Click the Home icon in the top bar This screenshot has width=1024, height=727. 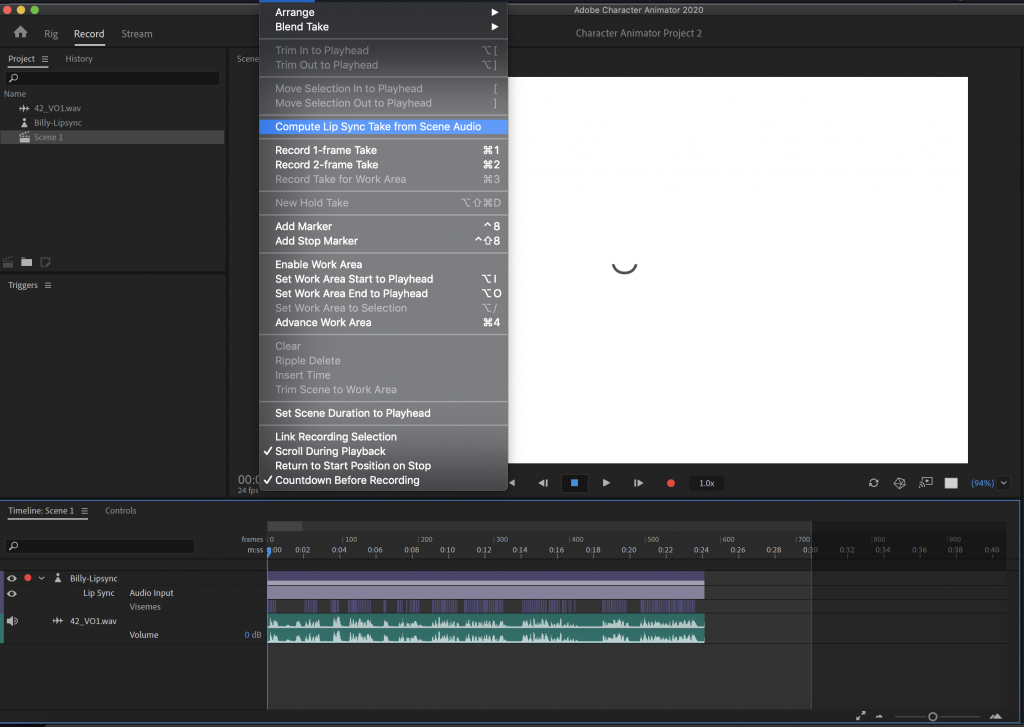(x=20, y=33)
